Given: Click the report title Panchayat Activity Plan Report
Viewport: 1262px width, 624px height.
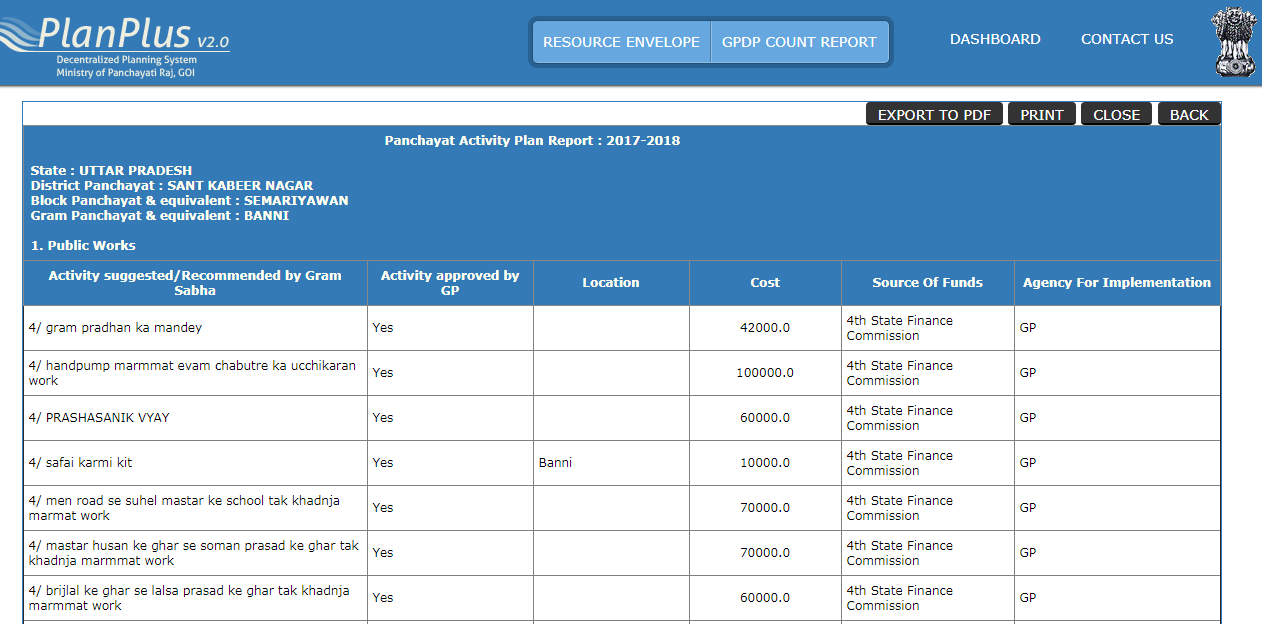Looking at the screenshot, I should coord(532,141).
